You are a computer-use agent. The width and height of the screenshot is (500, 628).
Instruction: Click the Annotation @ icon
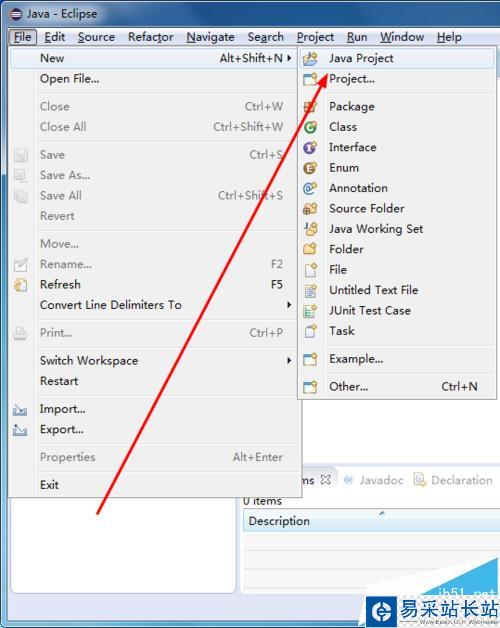click(310, 188)
